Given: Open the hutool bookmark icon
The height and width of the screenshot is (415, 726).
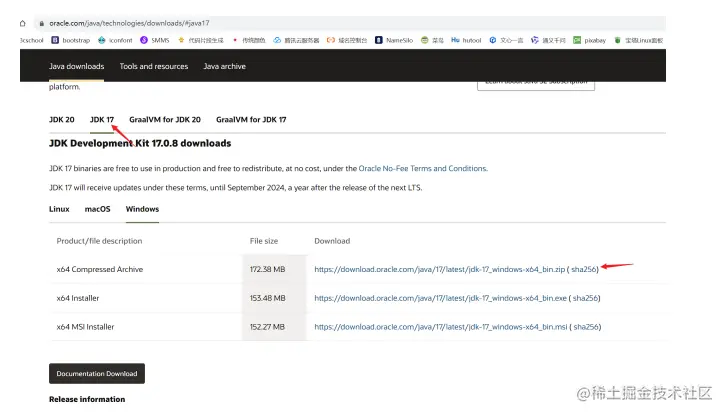Looking at the screenshot, I should pos(455,40).
